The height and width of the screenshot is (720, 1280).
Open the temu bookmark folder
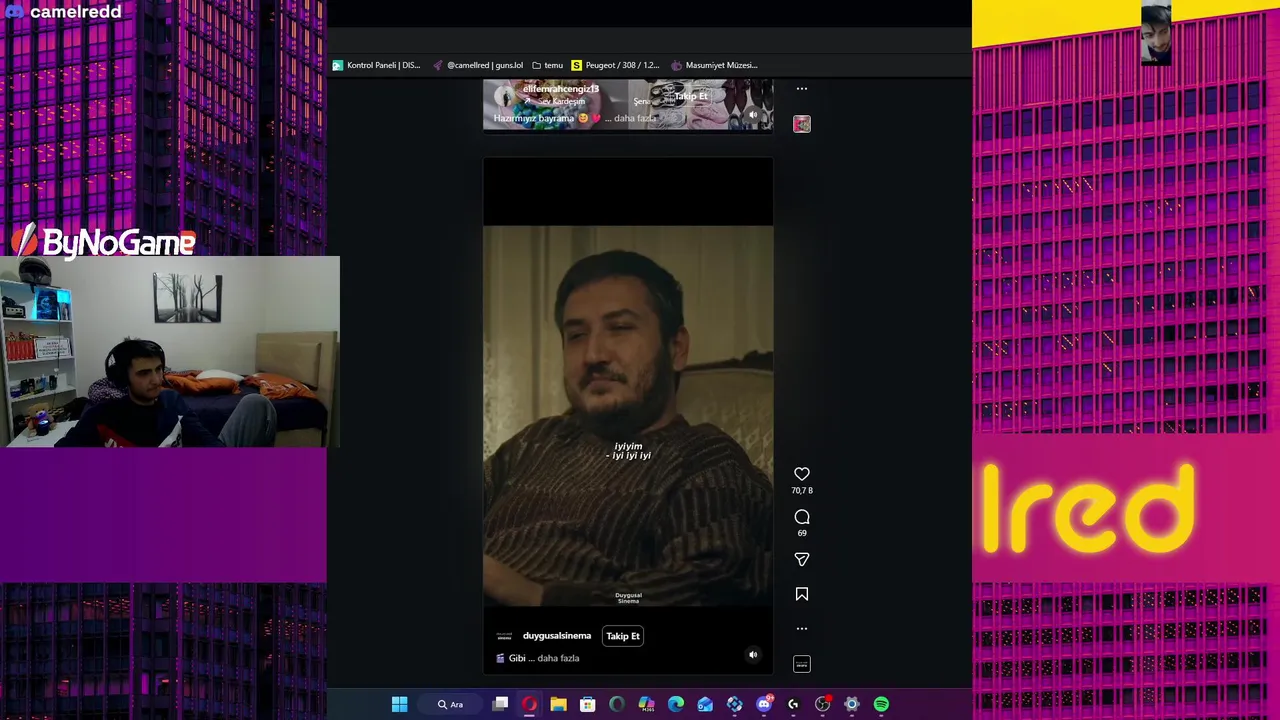tap(547, 65)
